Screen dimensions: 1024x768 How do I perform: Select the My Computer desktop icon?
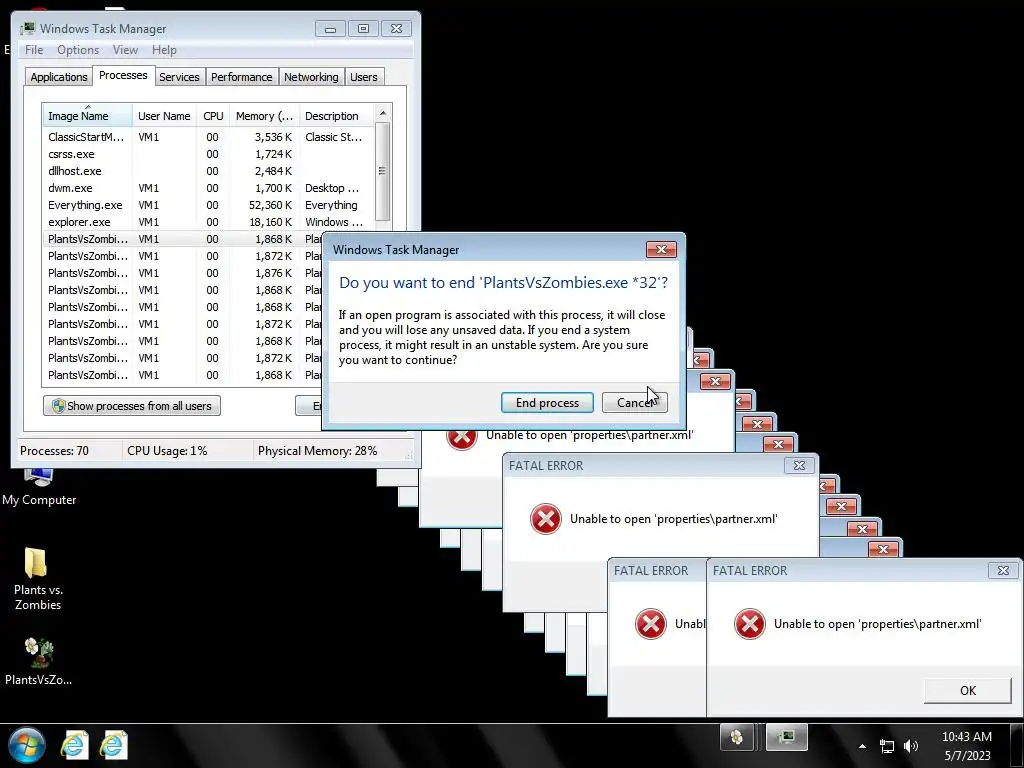coord(39,487)
